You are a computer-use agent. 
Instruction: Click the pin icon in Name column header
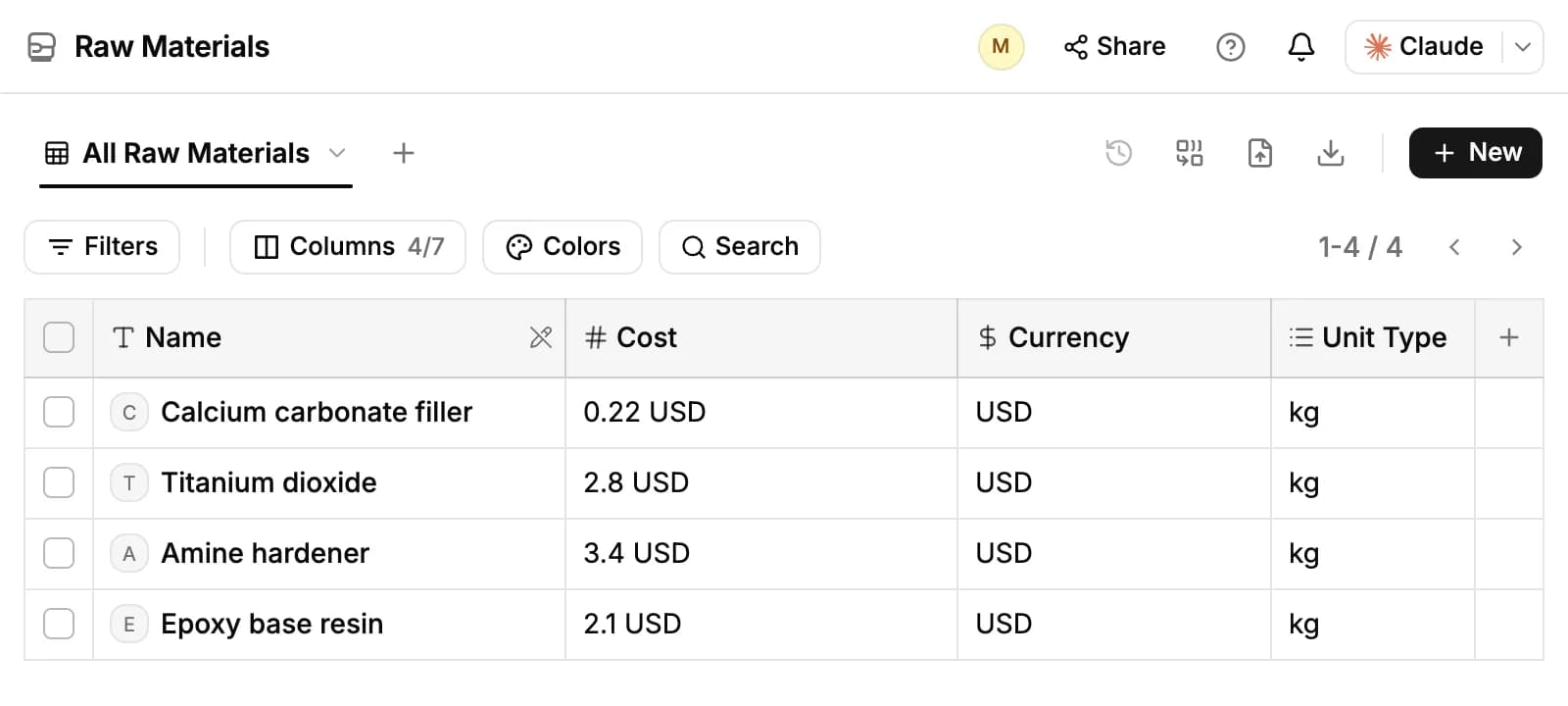point(540,337)
